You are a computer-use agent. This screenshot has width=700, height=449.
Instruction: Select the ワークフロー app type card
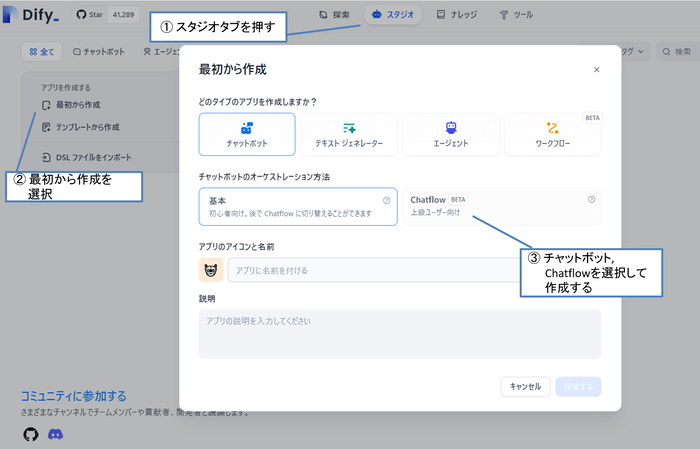tap(553, 134)
